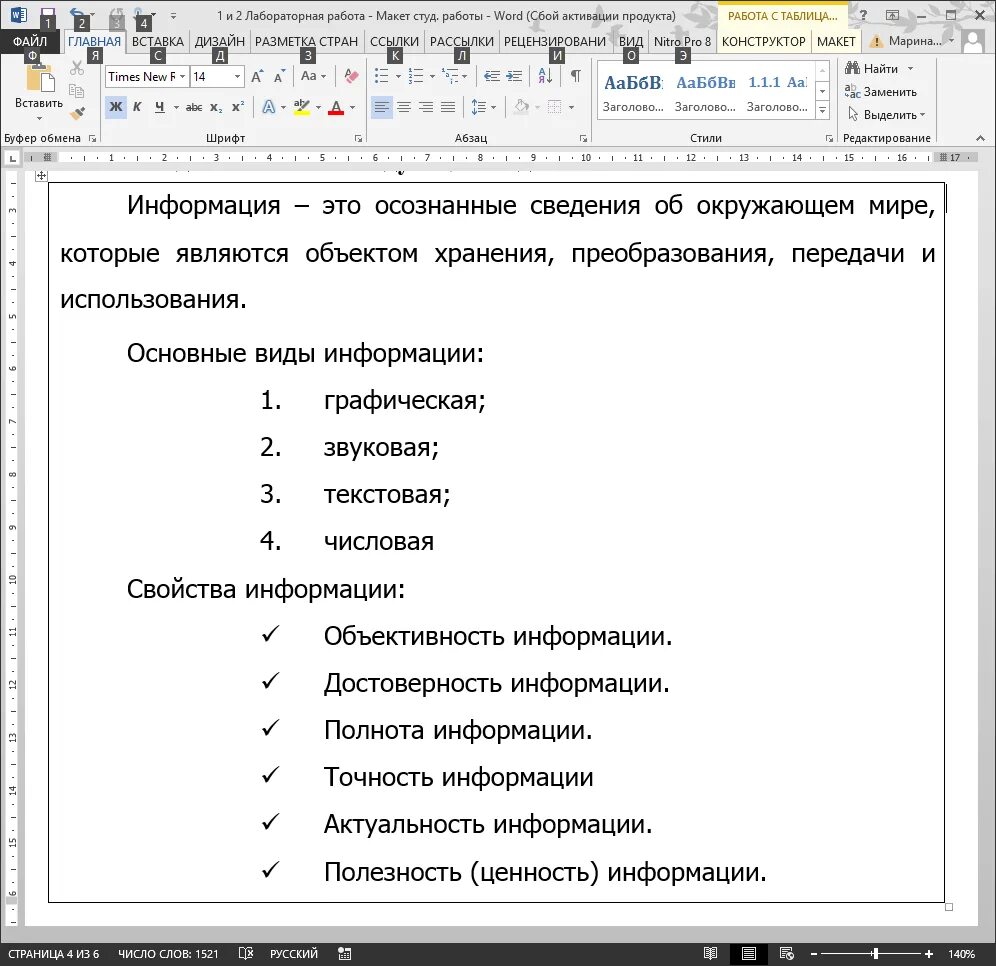Click the Заменить replace button
The width and height of the screenshot is (996, 966).
880,92
